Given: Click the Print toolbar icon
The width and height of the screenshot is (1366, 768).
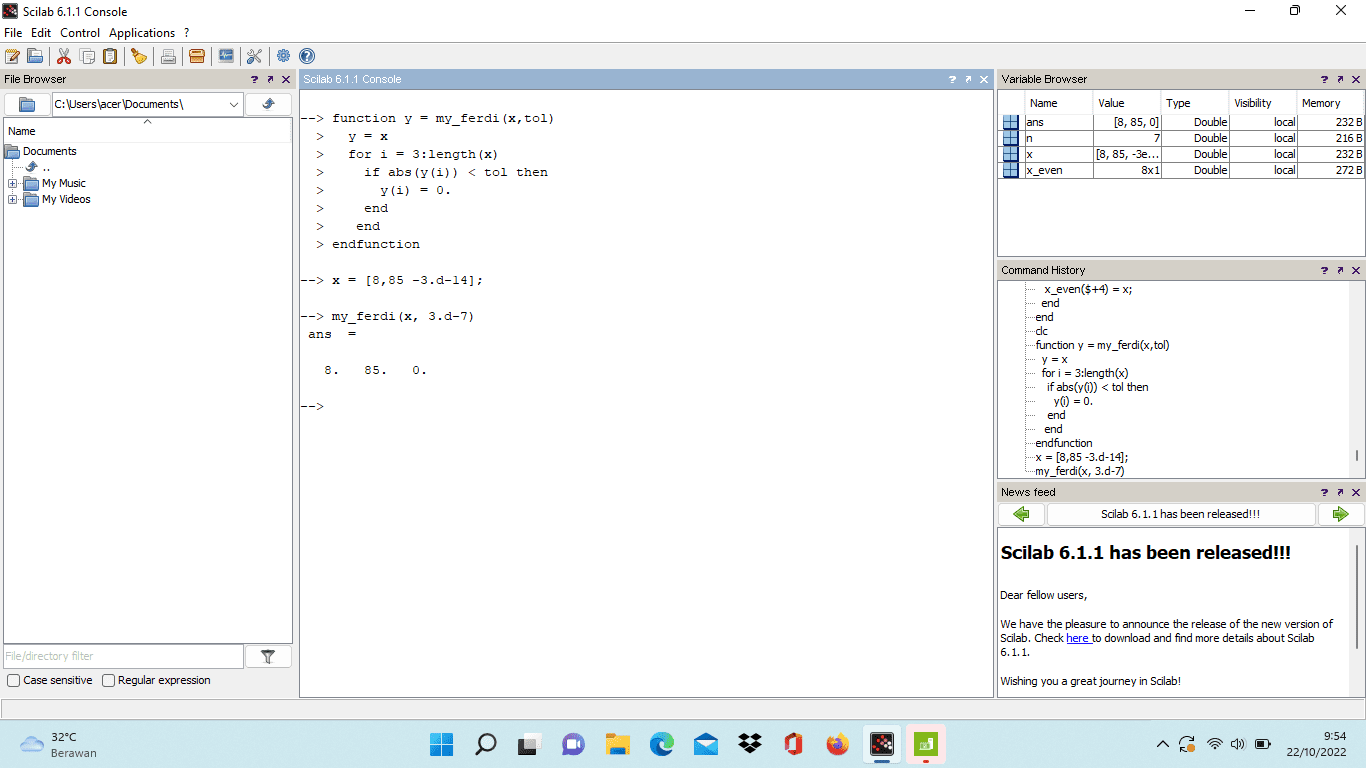Looking at the screenshot, I should 168,56.
